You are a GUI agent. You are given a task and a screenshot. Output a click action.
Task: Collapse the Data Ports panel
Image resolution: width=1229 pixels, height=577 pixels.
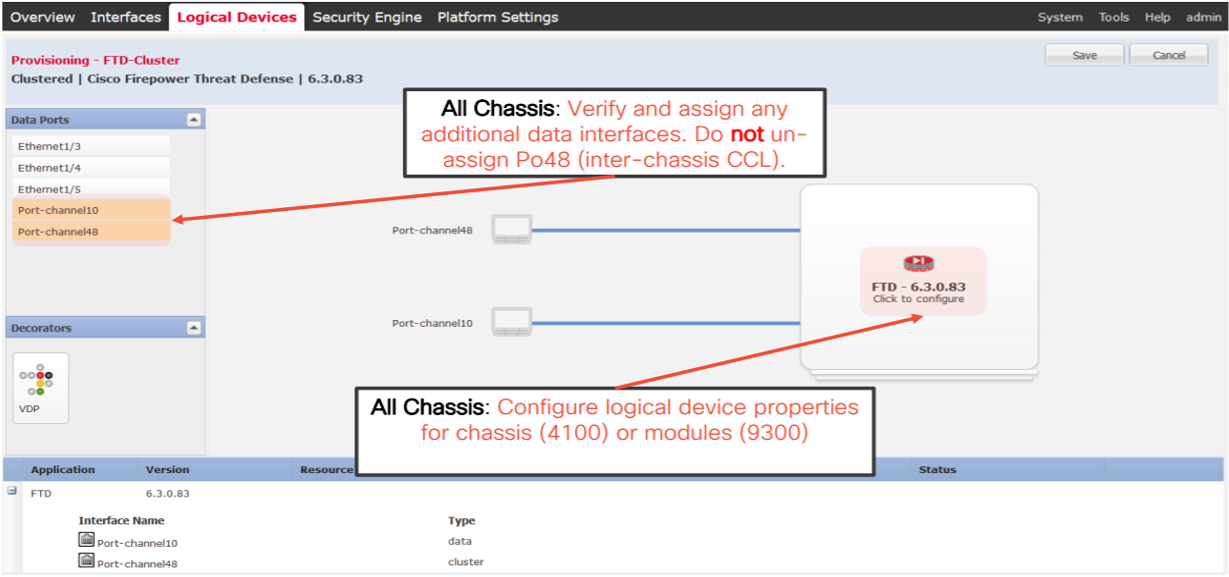194,120
